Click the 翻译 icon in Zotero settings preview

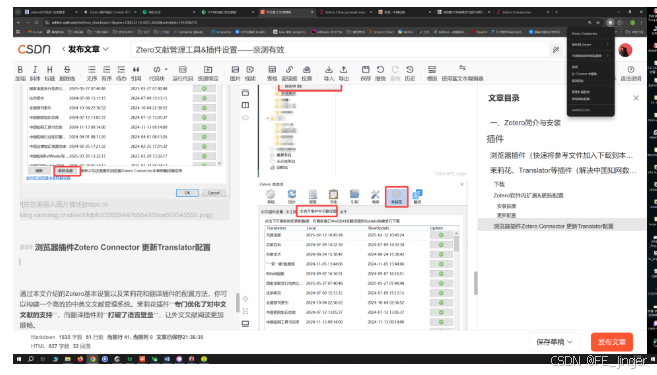417,196
